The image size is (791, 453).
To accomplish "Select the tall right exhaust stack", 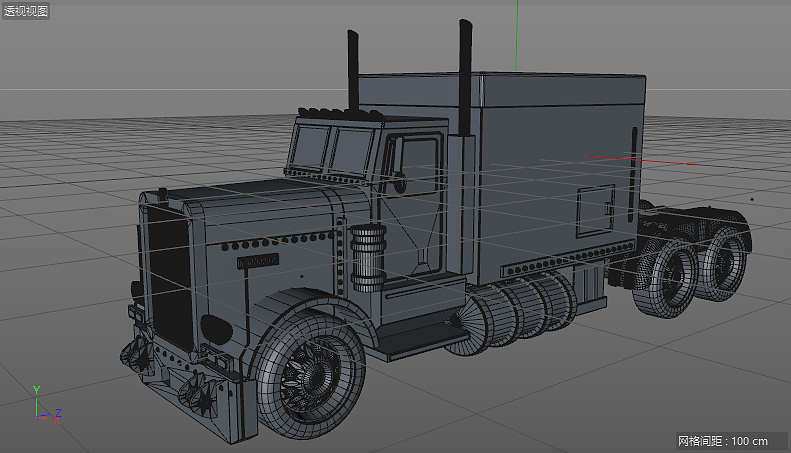I will pos(466,78).
